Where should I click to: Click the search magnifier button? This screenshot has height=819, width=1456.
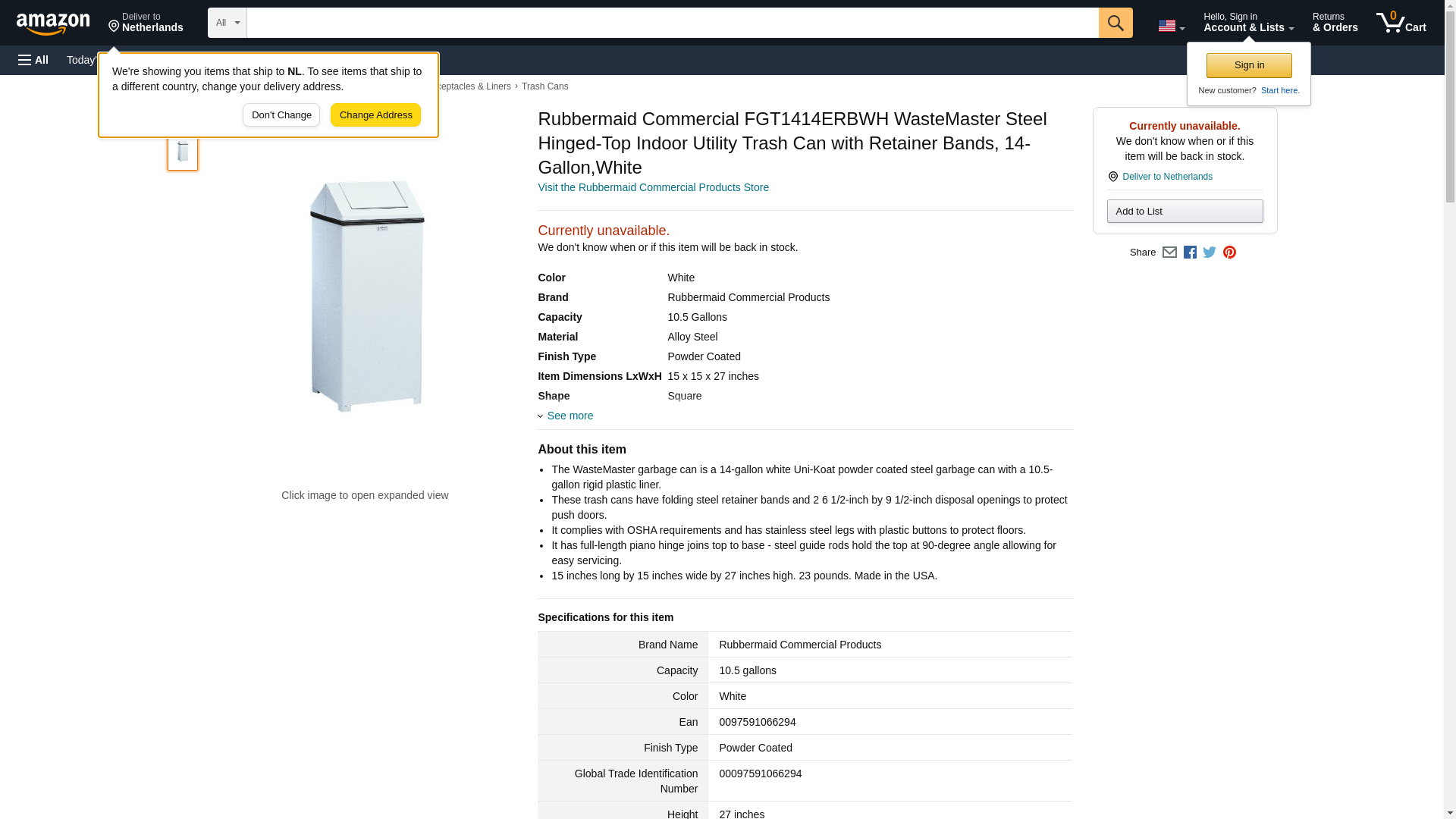point(1115,23)
